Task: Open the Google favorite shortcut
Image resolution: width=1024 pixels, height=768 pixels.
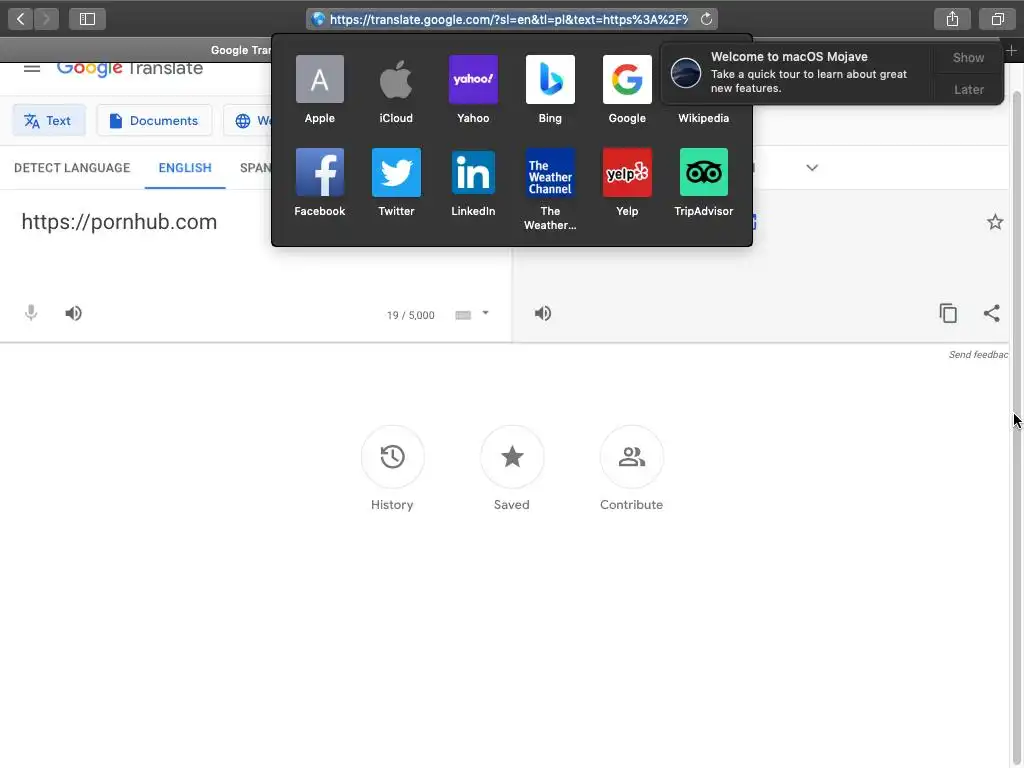Action: click(x=627, y=79)
